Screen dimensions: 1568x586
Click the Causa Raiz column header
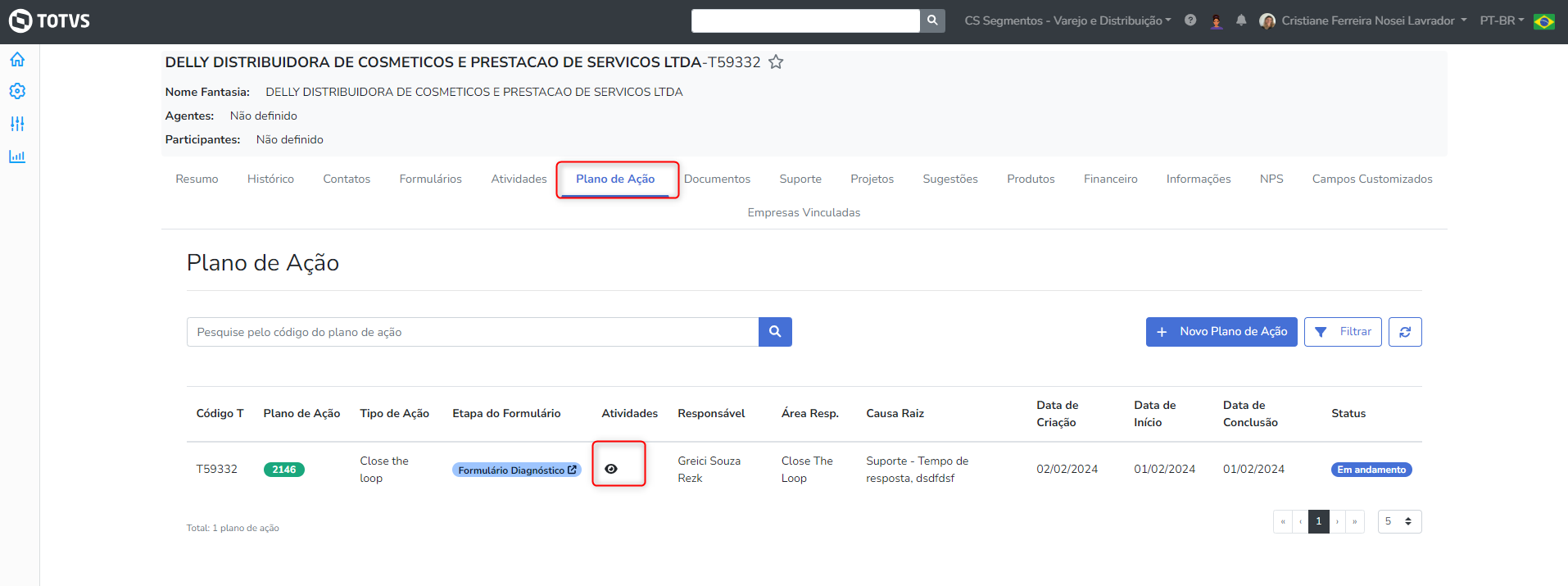[895, 413]
